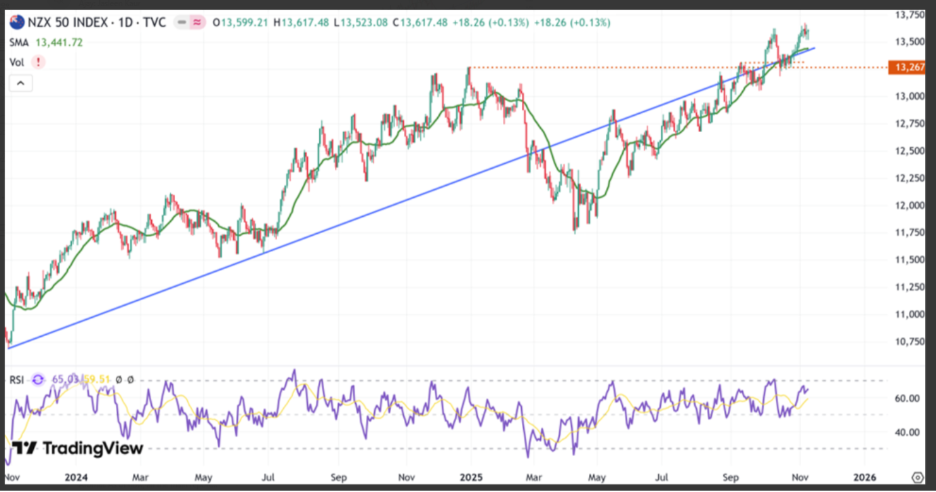Click 13,500 on the price axis
The image size is (936, 492).
pyautogui.click(x=910, y=42)
